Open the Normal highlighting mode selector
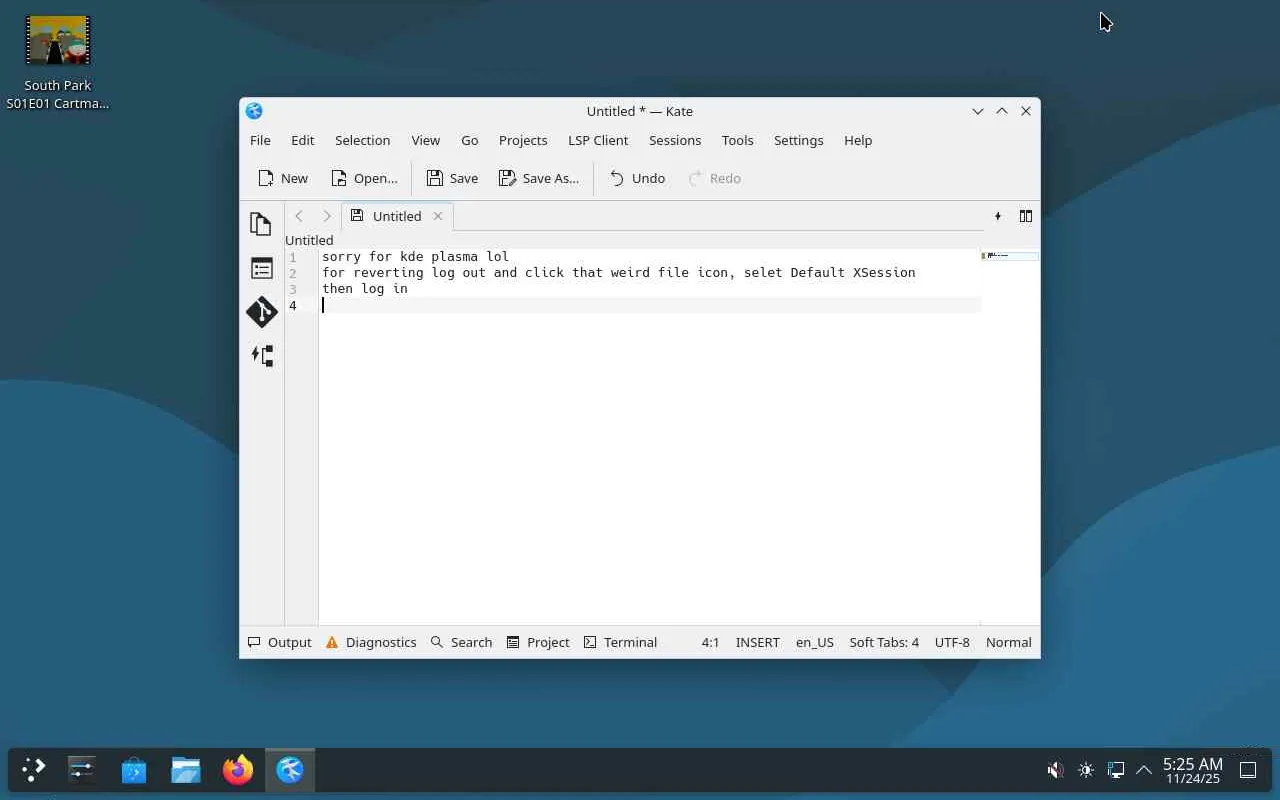This screenshot has width=1280, height=800. 1008,642
